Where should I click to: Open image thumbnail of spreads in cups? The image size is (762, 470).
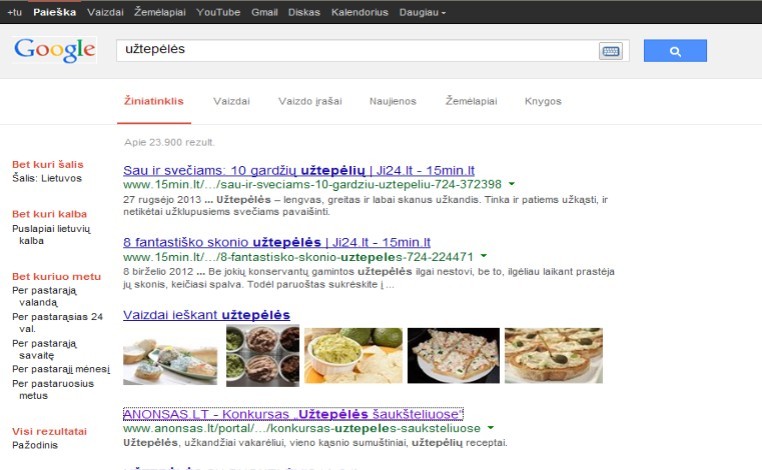[263, 356]
